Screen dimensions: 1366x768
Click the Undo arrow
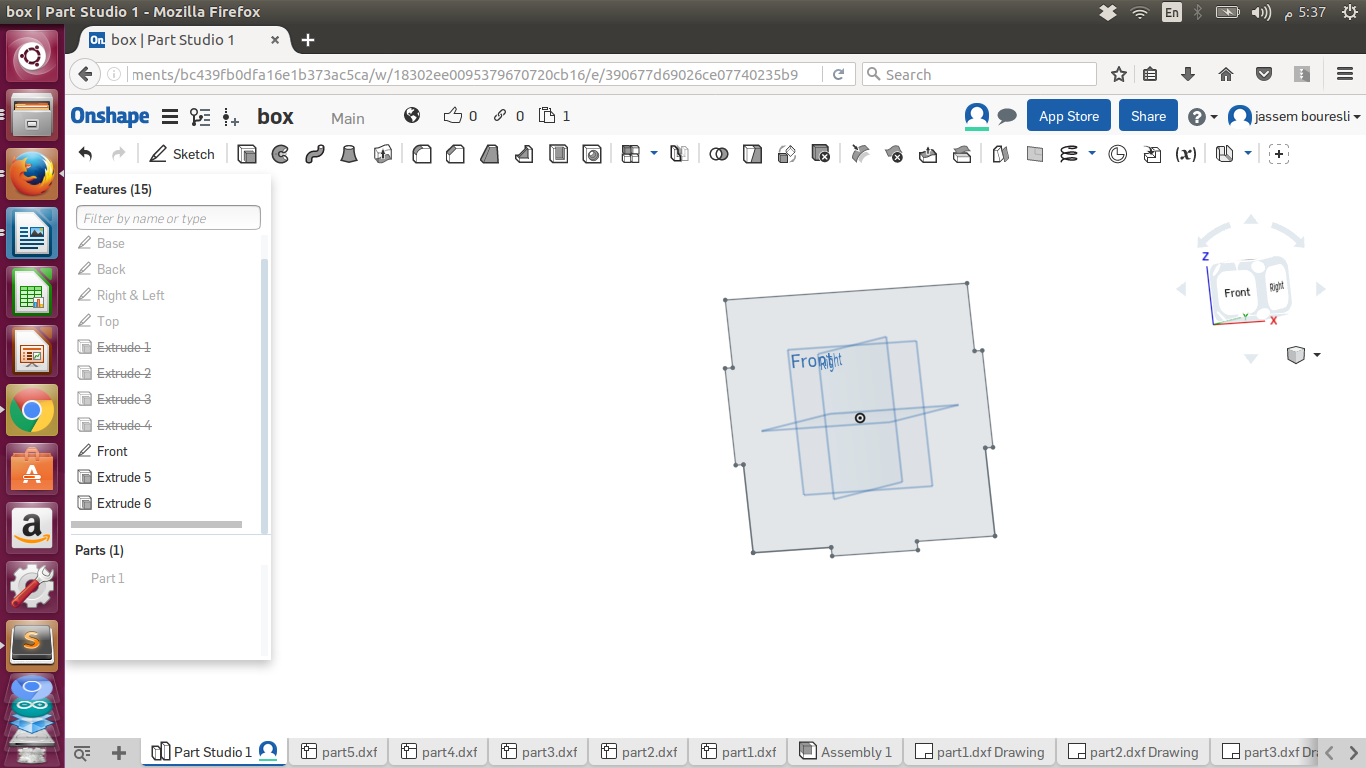(86, 154)
